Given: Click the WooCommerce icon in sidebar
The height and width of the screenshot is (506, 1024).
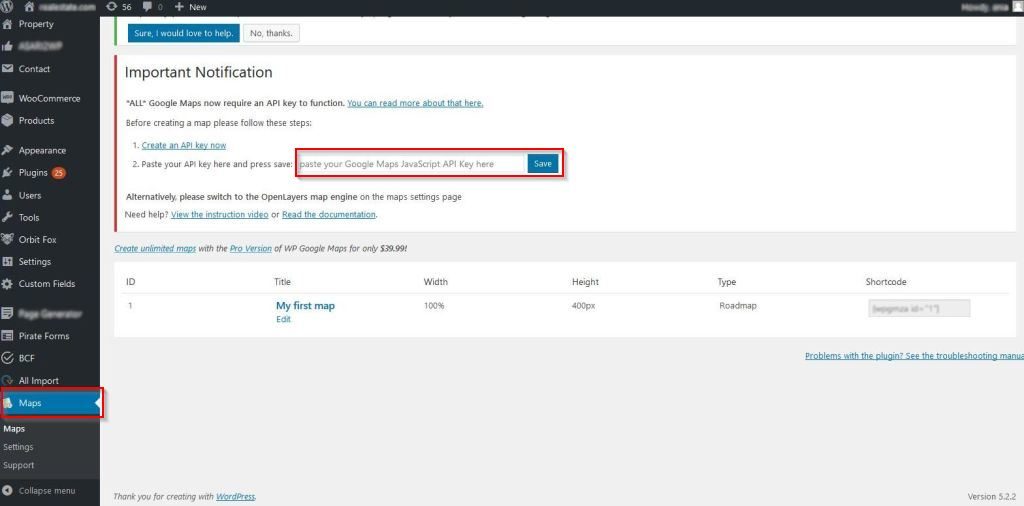Looking at the screenshot, I should (9, 98).
